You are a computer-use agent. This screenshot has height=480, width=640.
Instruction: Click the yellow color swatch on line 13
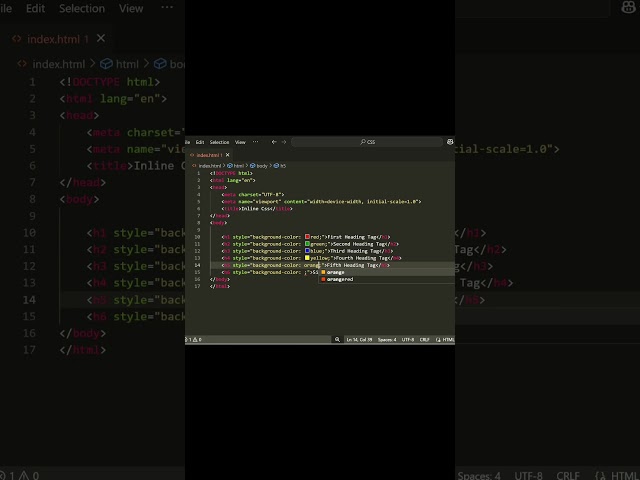point(307,258)
